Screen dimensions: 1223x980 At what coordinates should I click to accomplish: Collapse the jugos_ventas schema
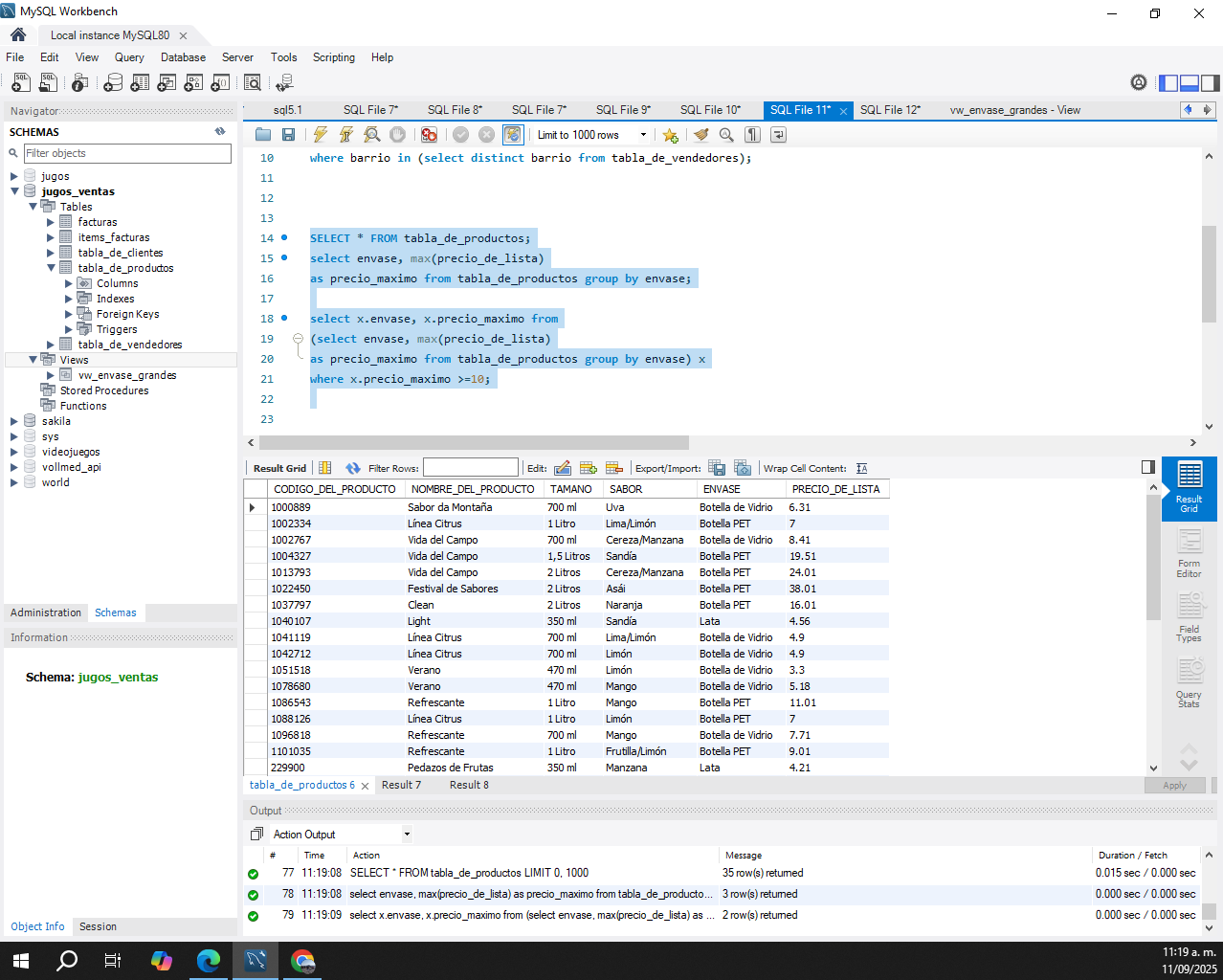point(14,191)
